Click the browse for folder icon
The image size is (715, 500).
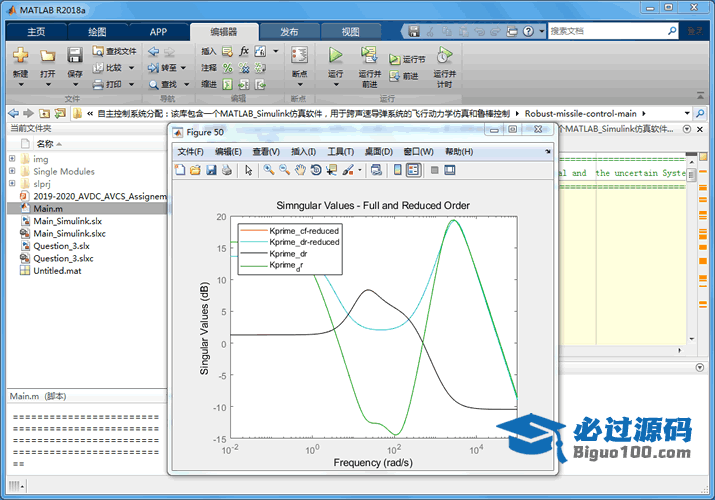(x=60, y=113)
